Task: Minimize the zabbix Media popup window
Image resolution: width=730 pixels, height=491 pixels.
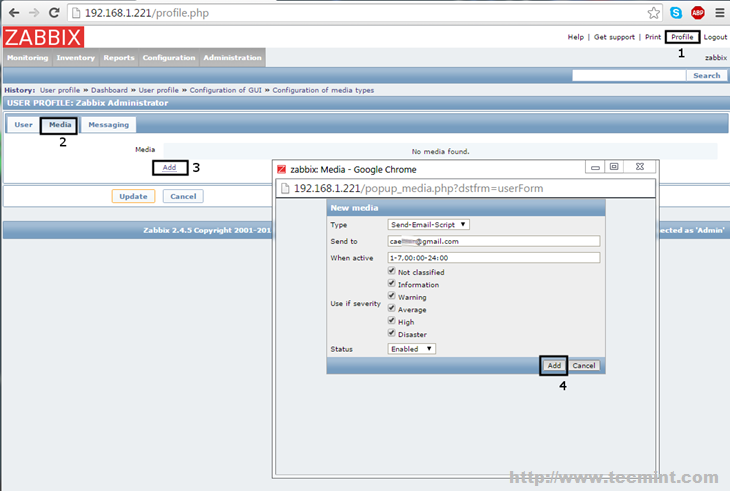Action: point(595,167)
